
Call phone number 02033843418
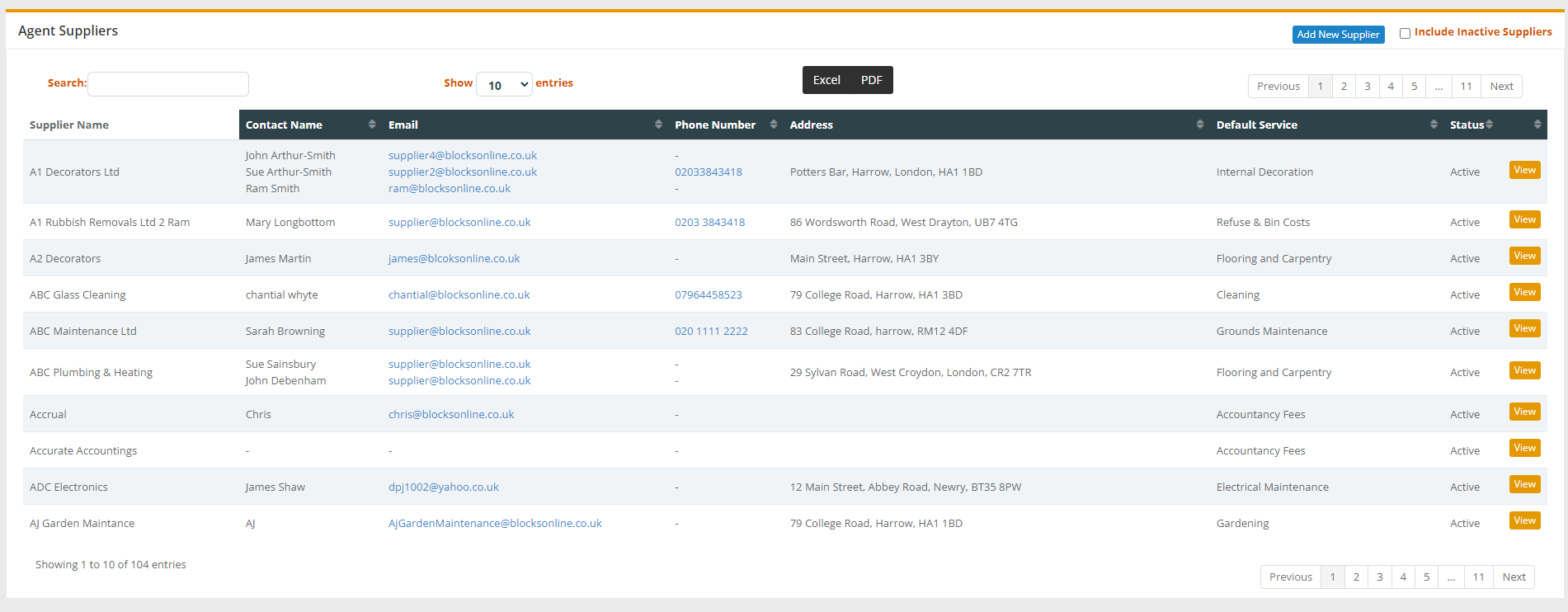tap(709, 172)
